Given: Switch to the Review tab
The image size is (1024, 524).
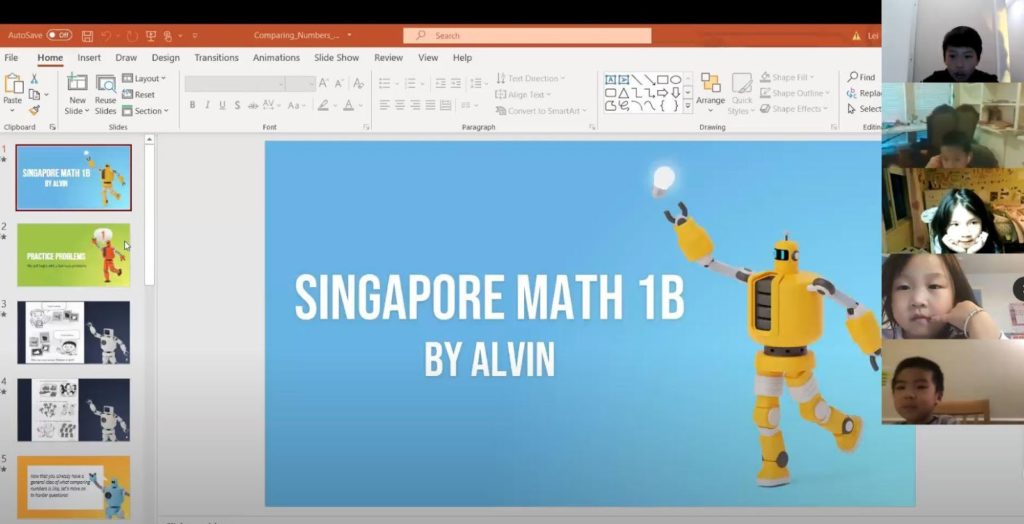Looking at the screenshot, I should [389, 57].
